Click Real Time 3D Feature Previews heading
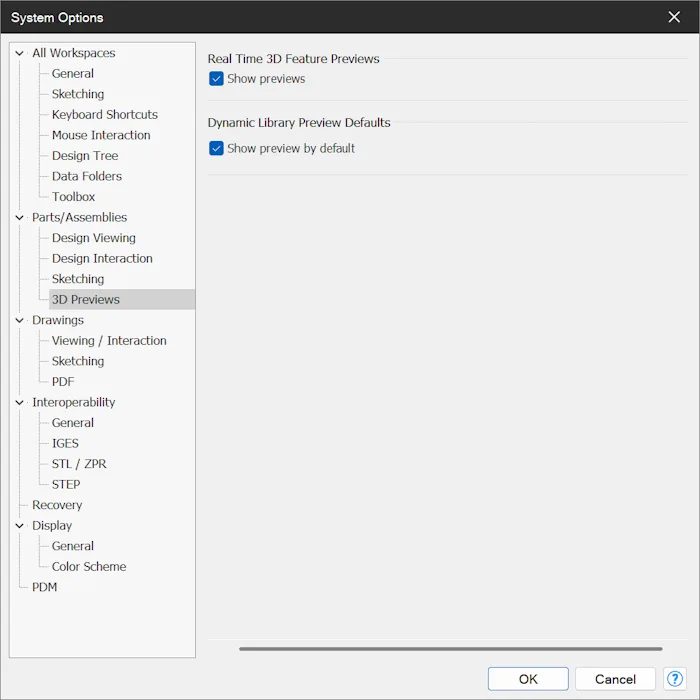700x700 pixels. pyautogui.click(x=293, y=58)
